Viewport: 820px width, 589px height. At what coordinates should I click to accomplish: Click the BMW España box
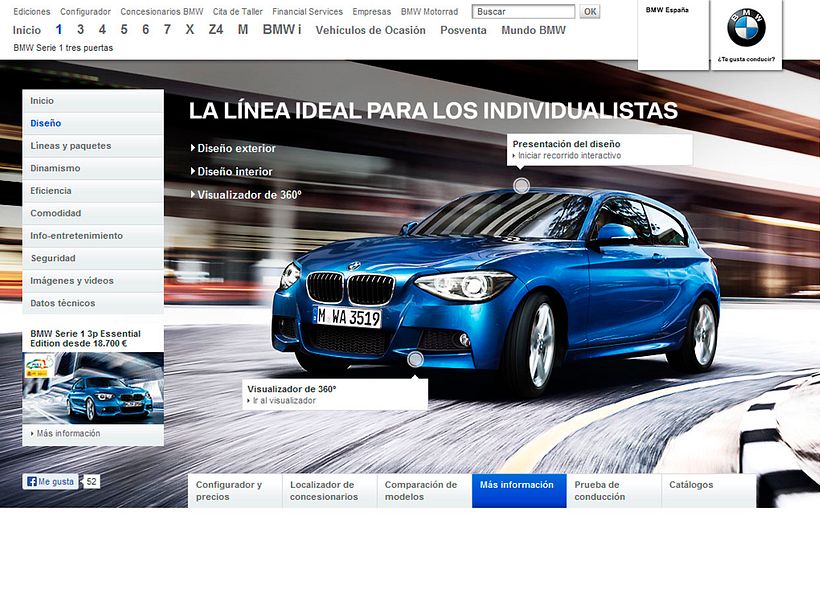click(673, 35)
